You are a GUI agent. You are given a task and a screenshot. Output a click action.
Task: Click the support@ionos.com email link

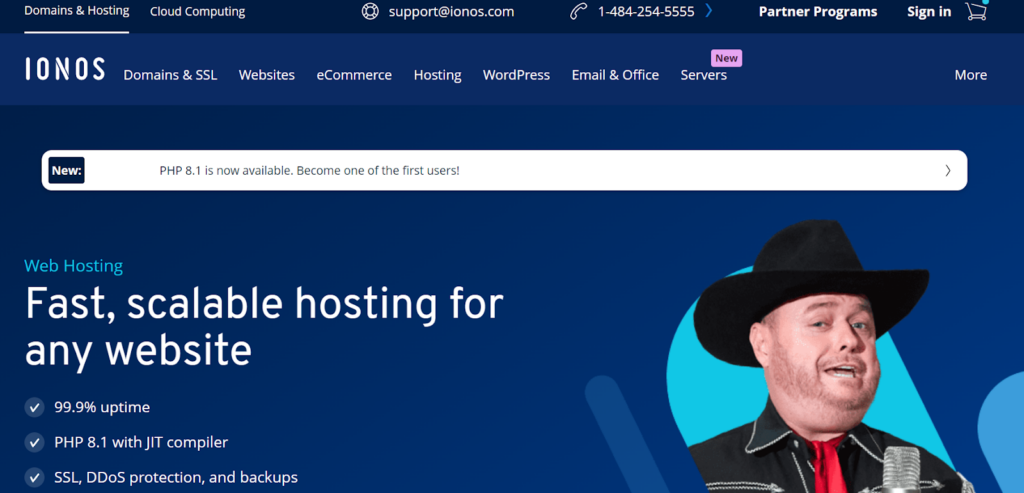(451, 12)
